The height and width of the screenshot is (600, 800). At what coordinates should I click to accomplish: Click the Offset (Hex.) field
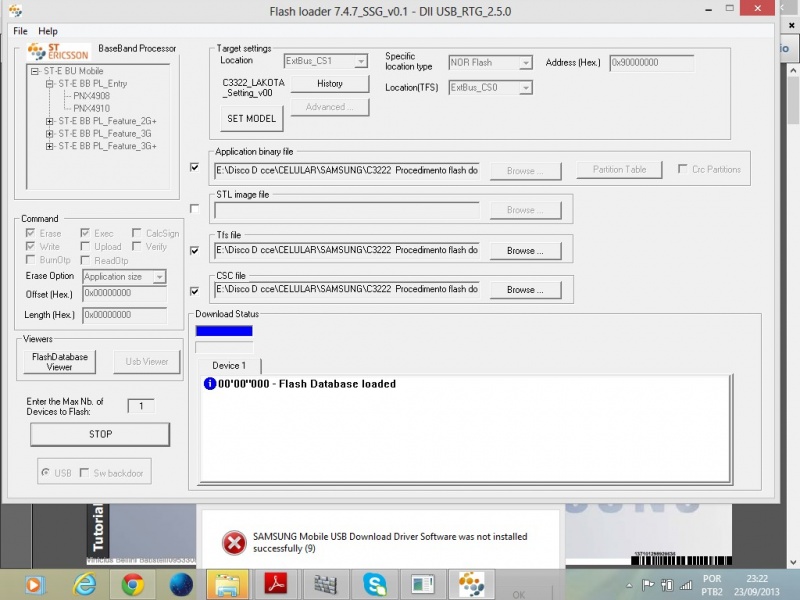124,293
